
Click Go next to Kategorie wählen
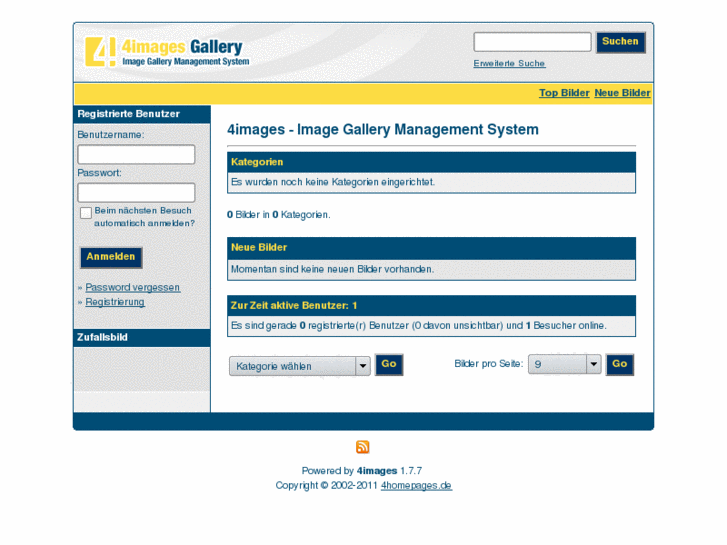[x=389, y=365]
